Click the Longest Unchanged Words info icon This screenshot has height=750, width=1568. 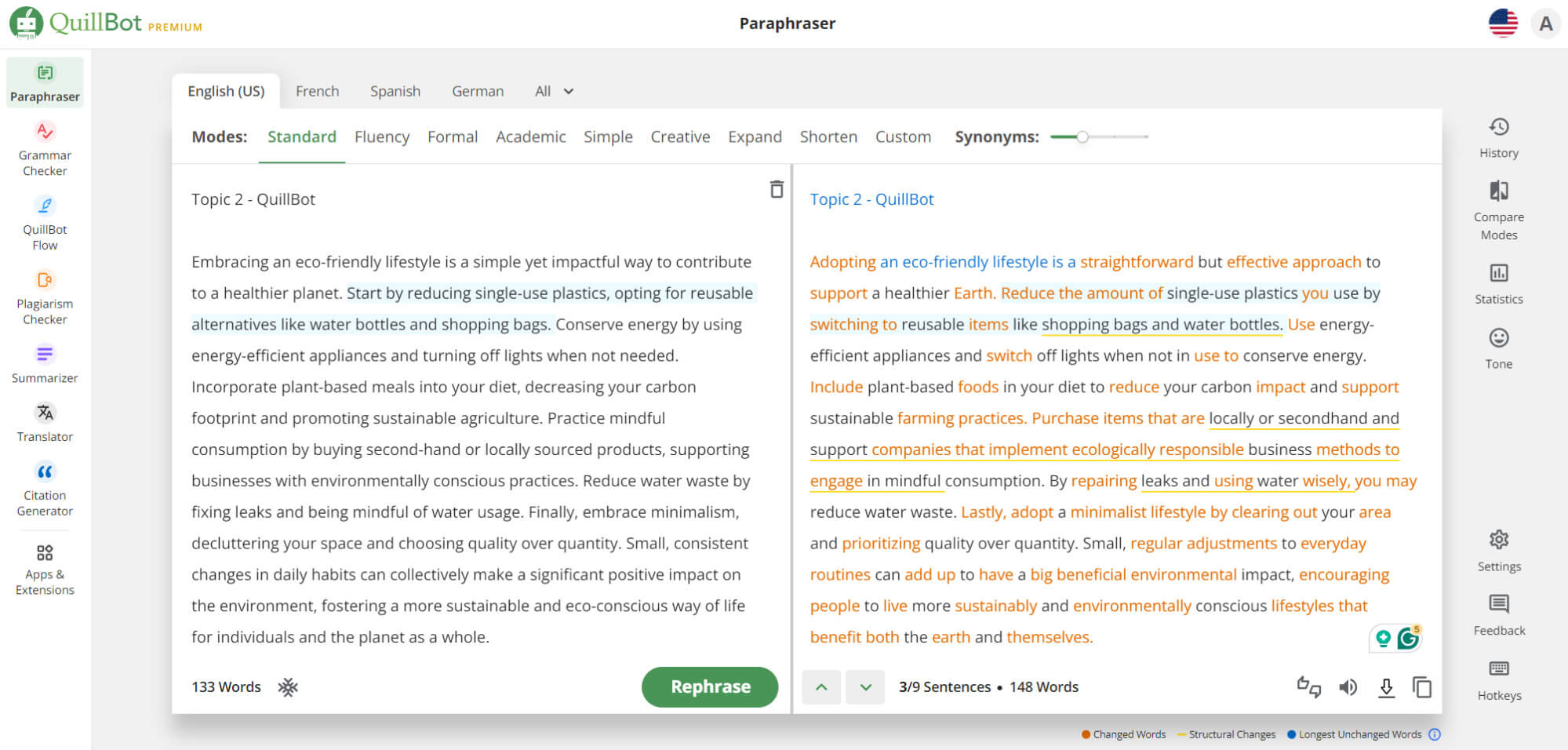point(1434,734)
